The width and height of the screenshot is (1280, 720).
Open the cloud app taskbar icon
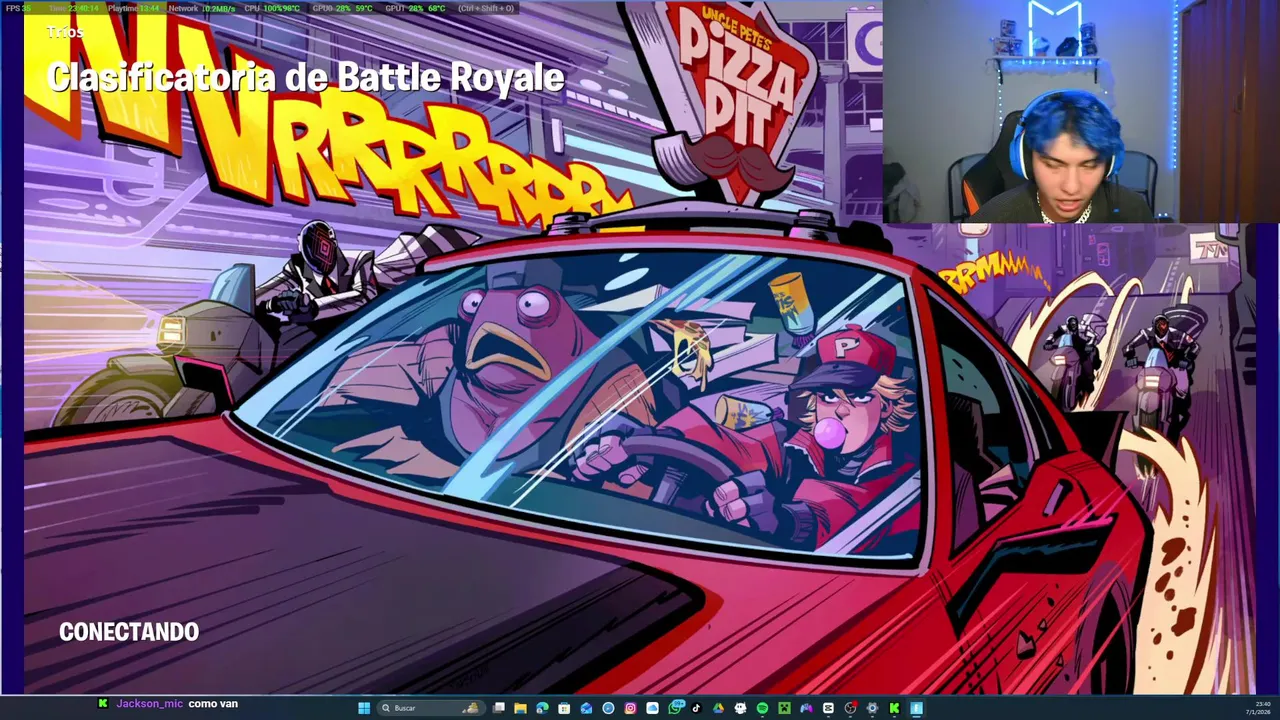point(652,708)
